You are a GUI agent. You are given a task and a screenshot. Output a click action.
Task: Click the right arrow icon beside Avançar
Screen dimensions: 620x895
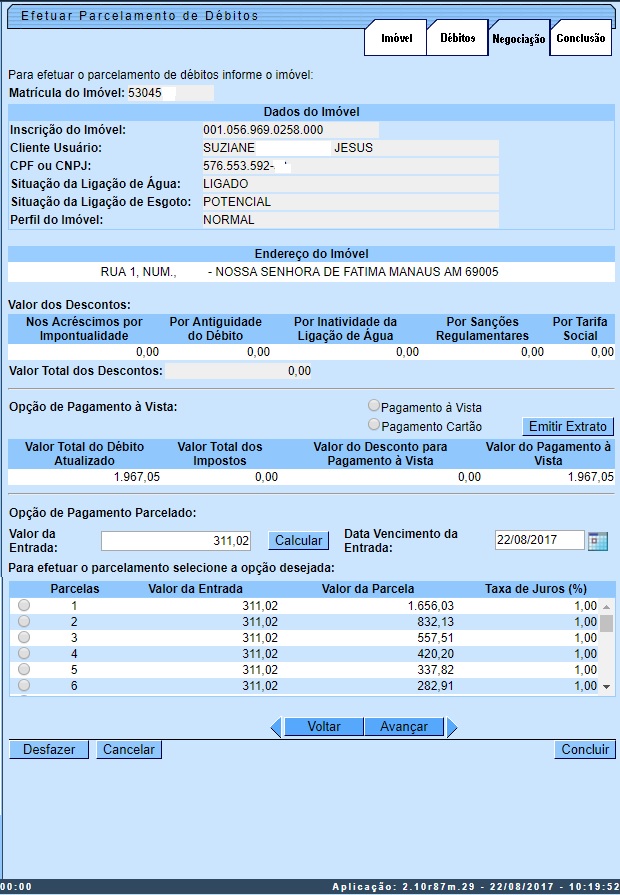(x=452, y=727)
